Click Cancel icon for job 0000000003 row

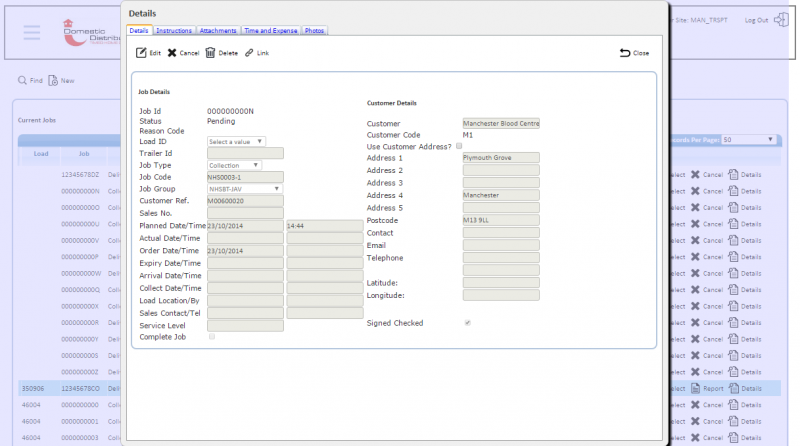pos(695,437)
